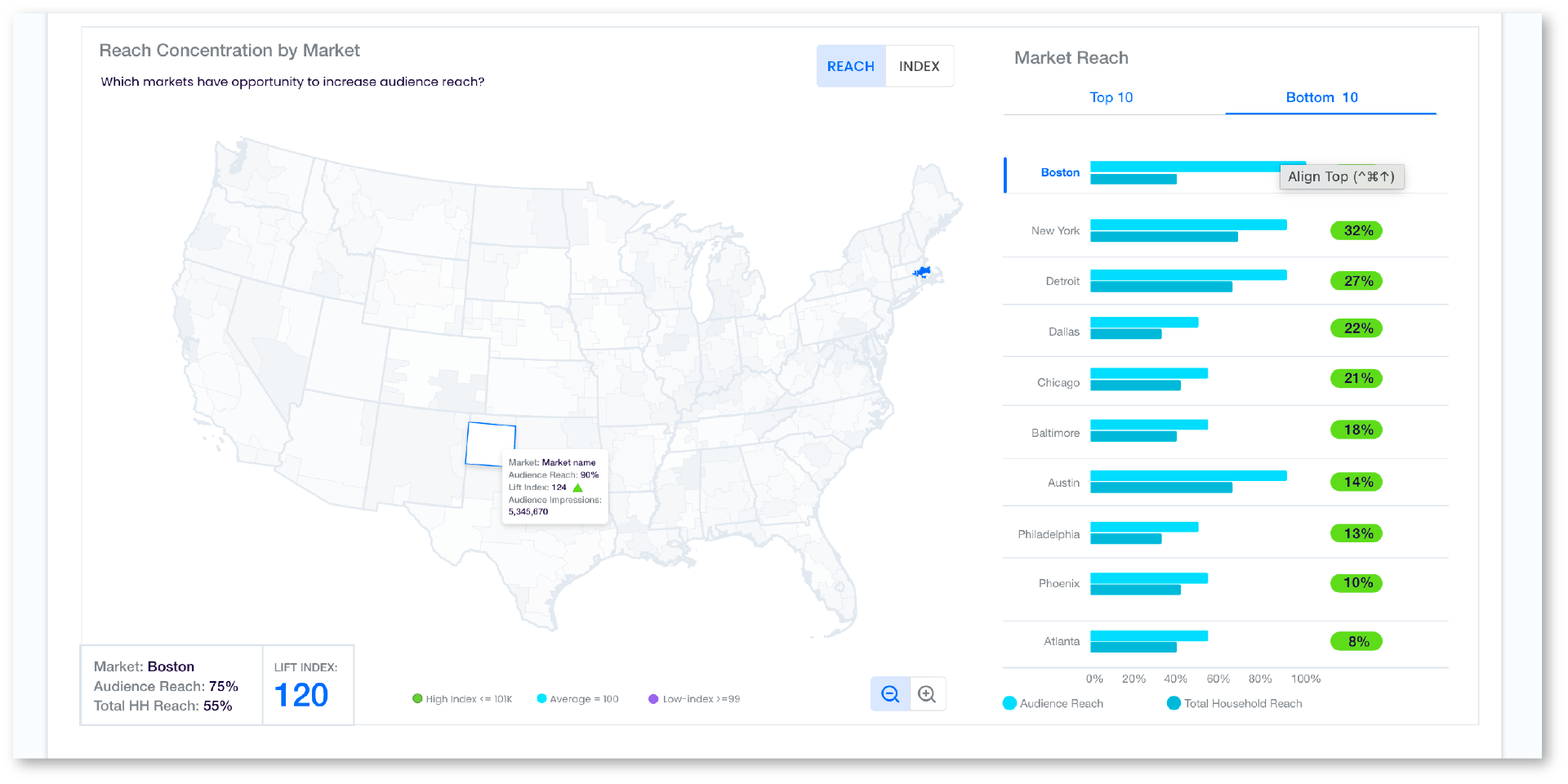
Task: Click the New York Audience Reach bar
Action: [x=1188, y=225]
